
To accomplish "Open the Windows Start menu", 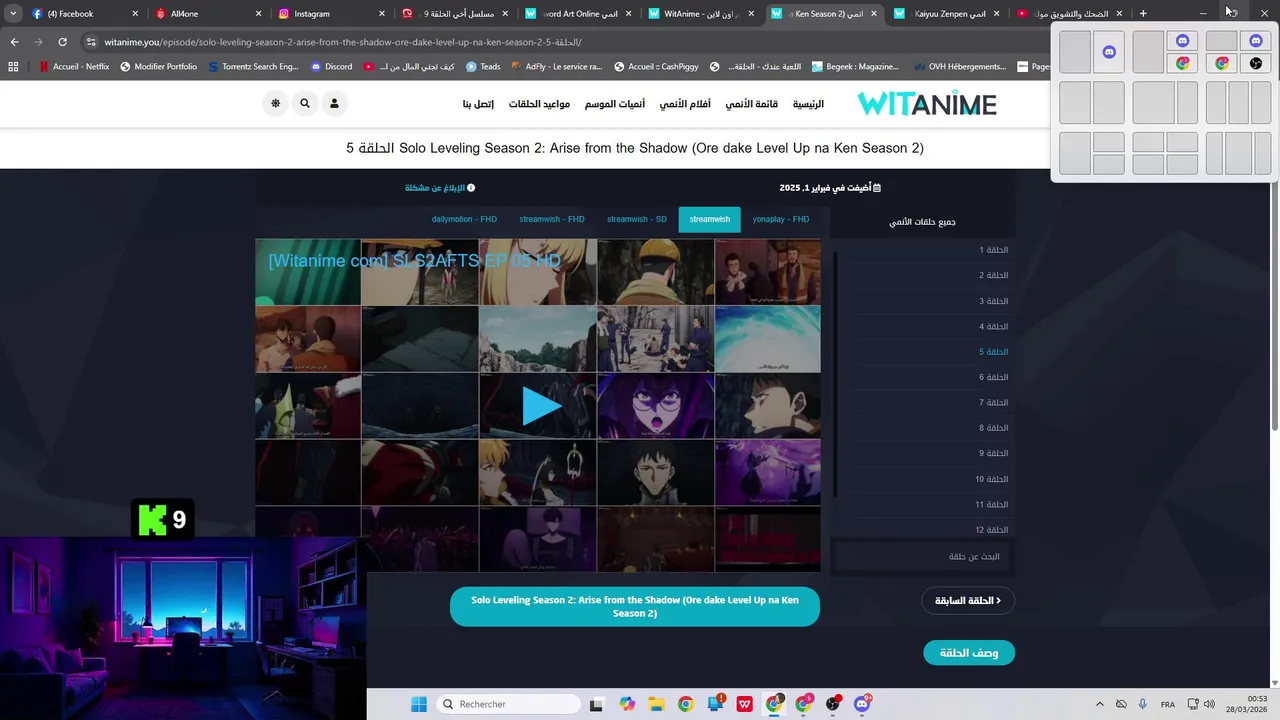I will [418, 704].
